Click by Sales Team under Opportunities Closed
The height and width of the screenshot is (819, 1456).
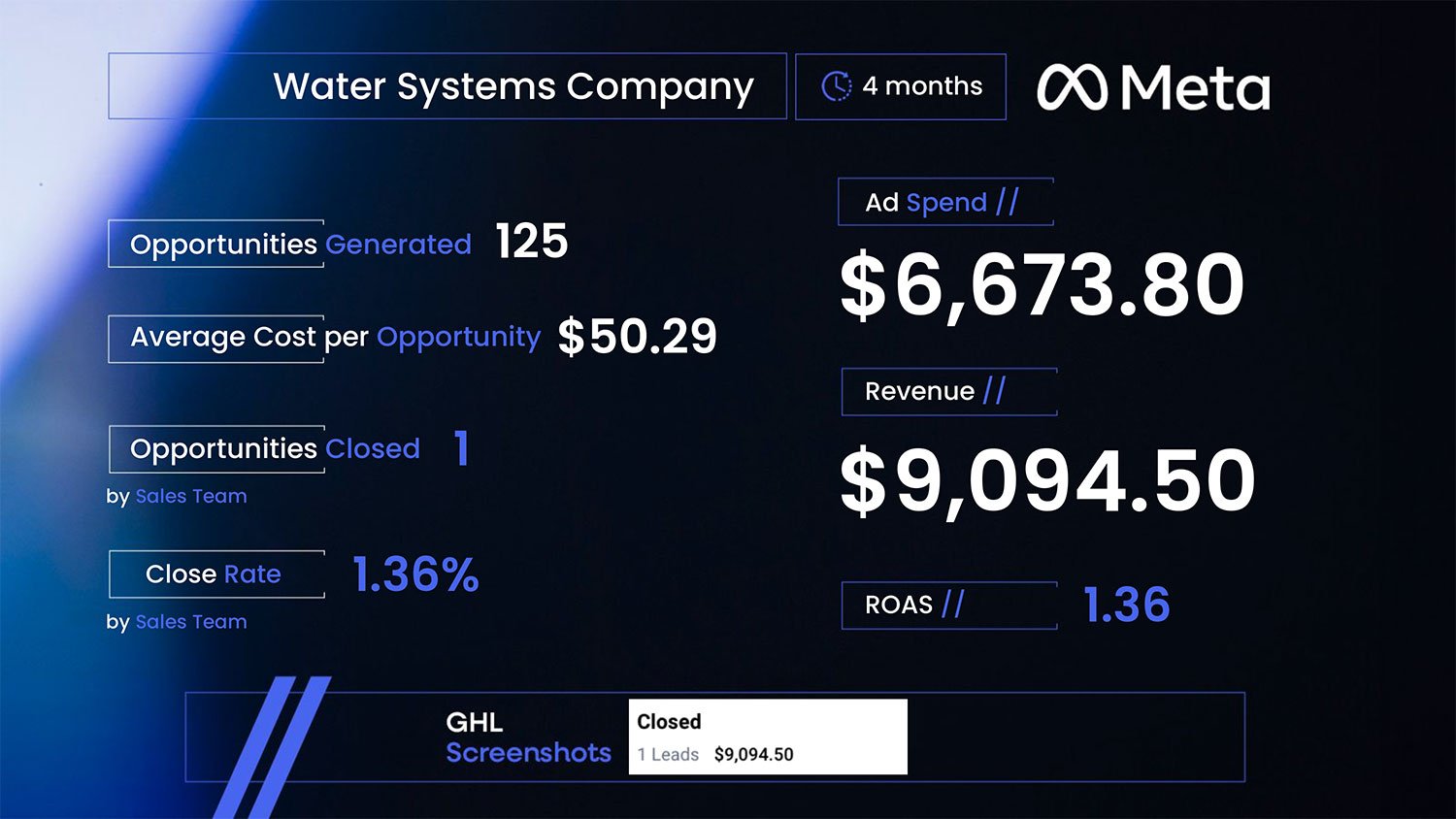click(x=177, y=496)
